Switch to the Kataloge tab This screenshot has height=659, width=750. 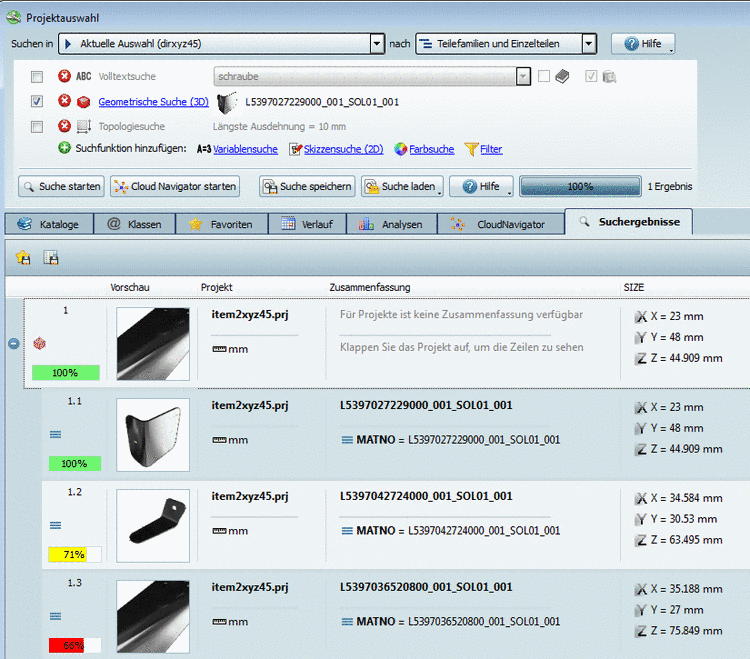(x=49, y=224)
